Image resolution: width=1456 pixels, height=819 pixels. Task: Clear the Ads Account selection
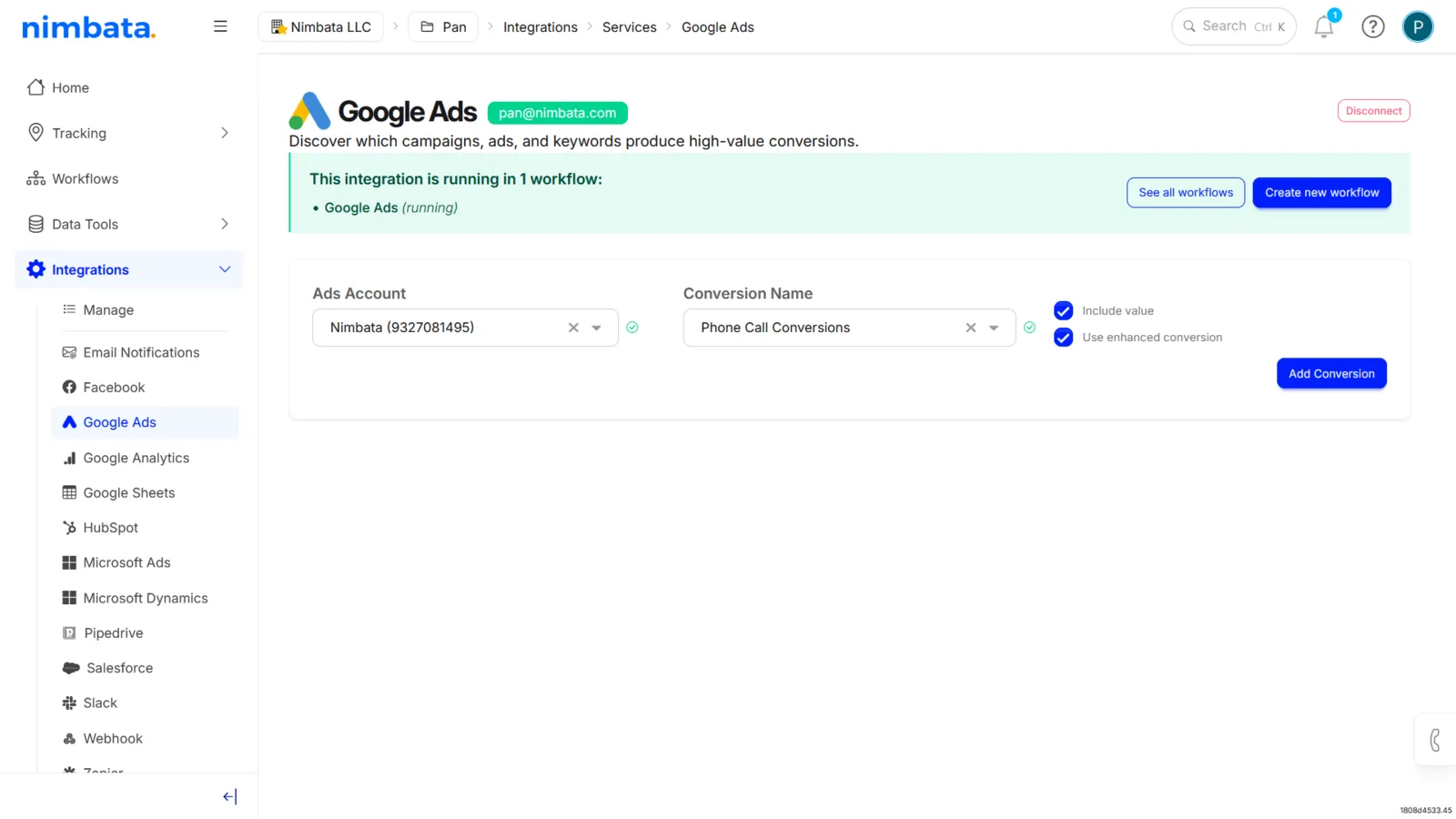point(573,328)
